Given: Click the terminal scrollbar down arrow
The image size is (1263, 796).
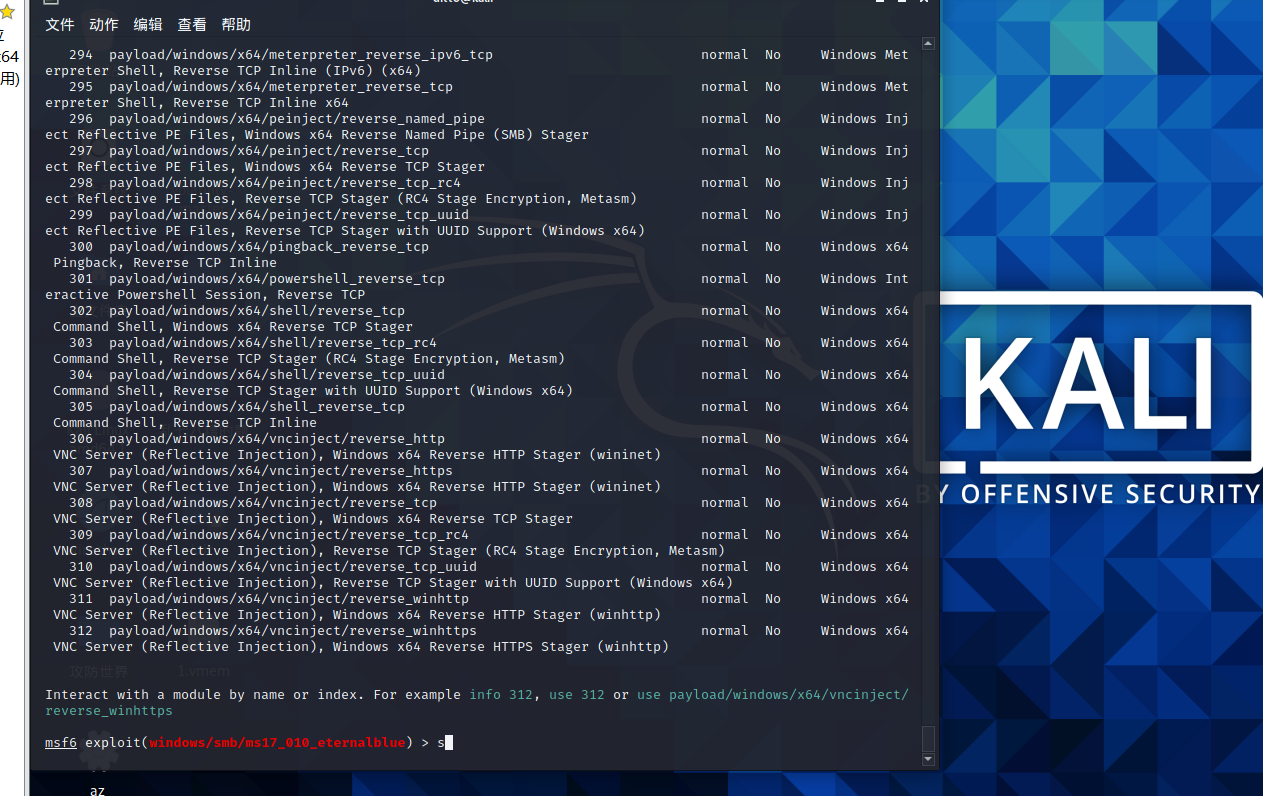Looking at the screenshot, I should [x=928, y=760].
